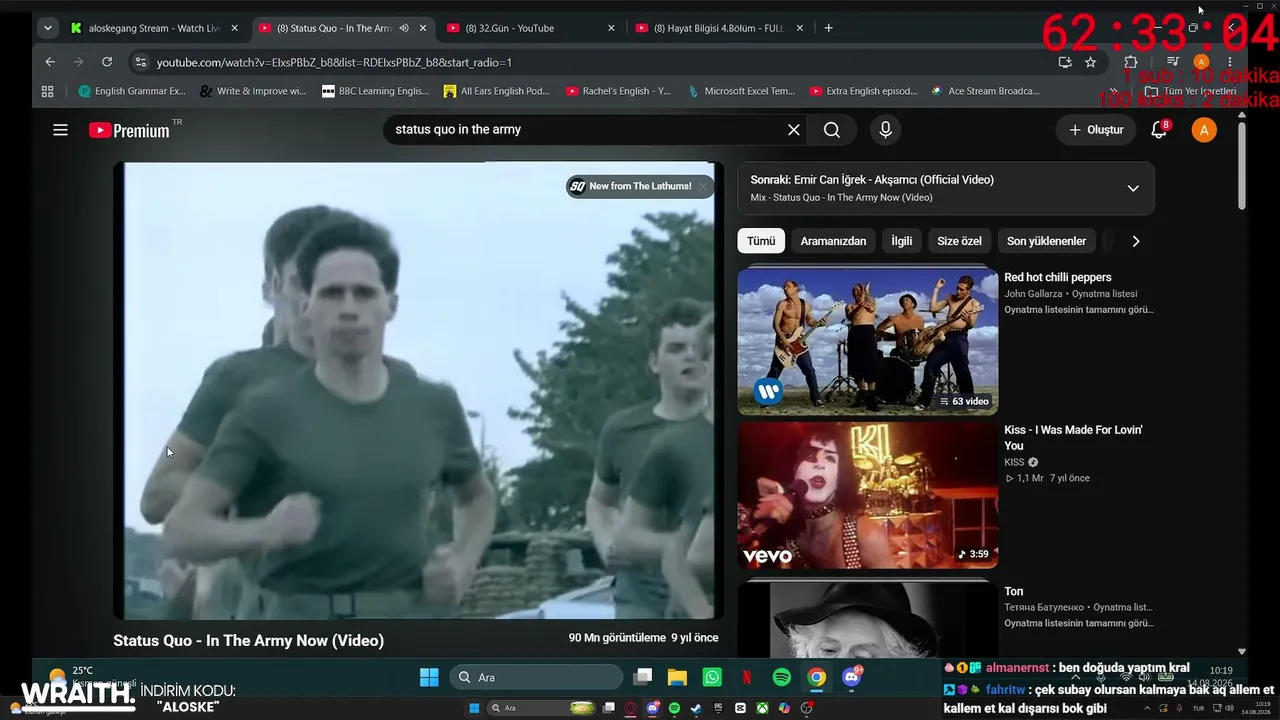
Task: Open the tab search dropdown in Chrome
Action: click(47, 28)
